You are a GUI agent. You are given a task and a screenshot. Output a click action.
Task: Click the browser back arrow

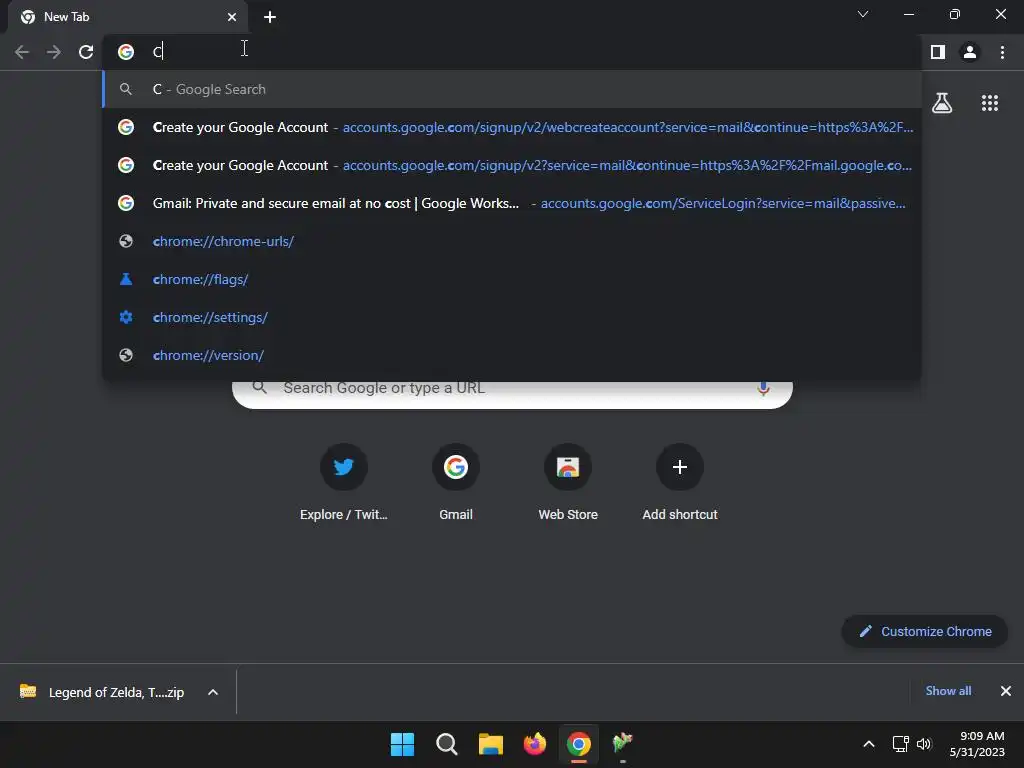[22, 52]
